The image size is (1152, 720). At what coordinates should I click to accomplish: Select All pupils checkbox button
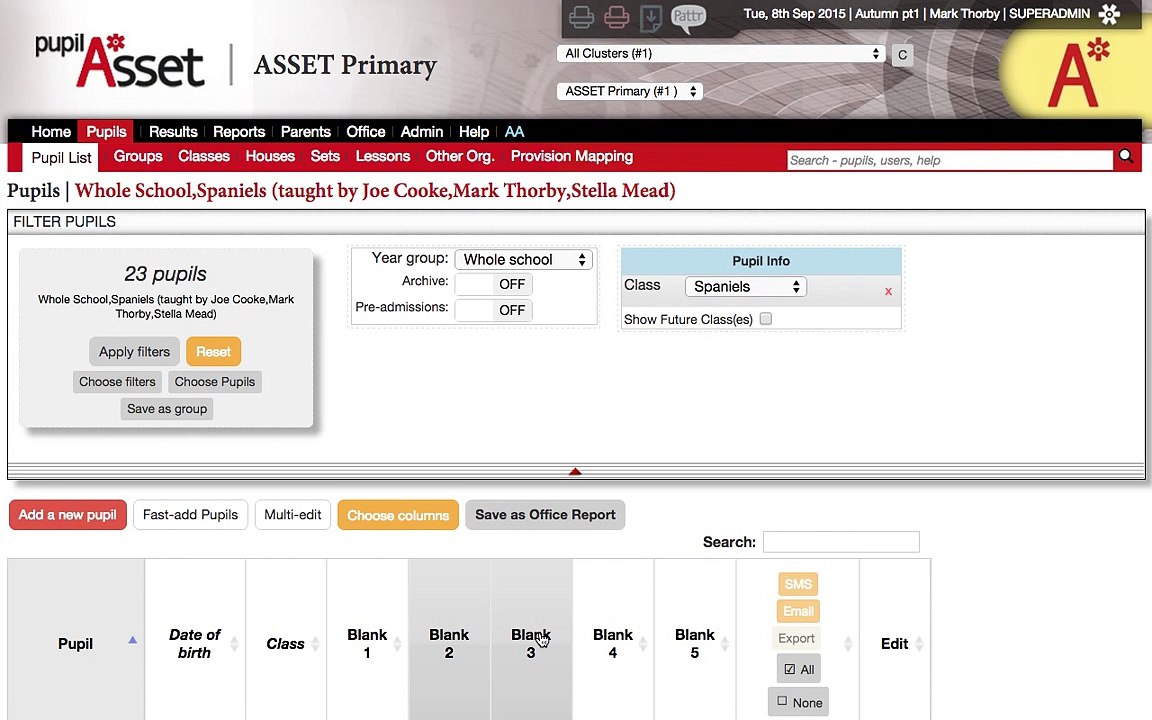click(x=799, y=669)
